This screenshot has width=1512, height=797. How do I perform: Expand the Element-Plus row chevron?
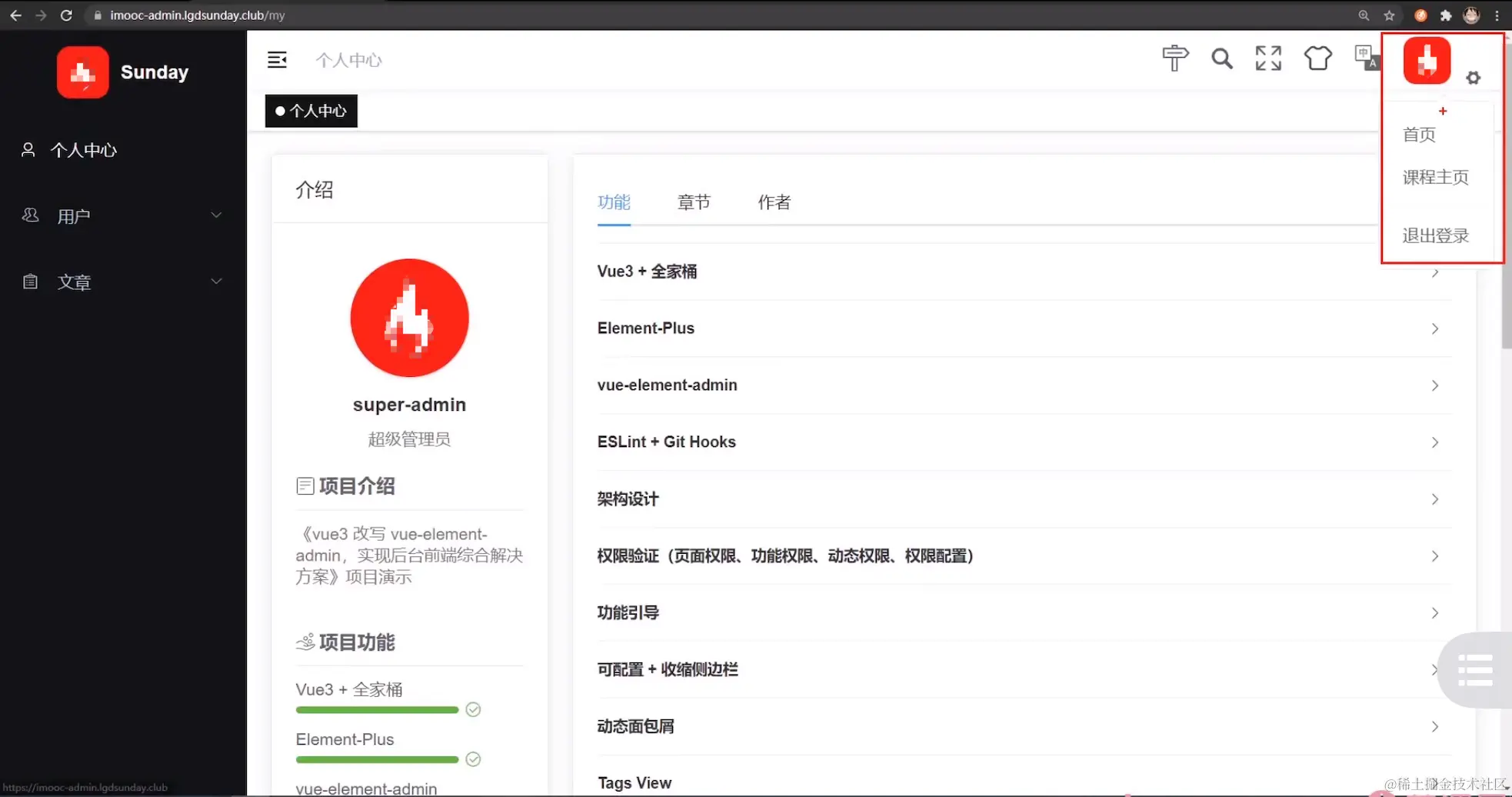[1435, 328]
